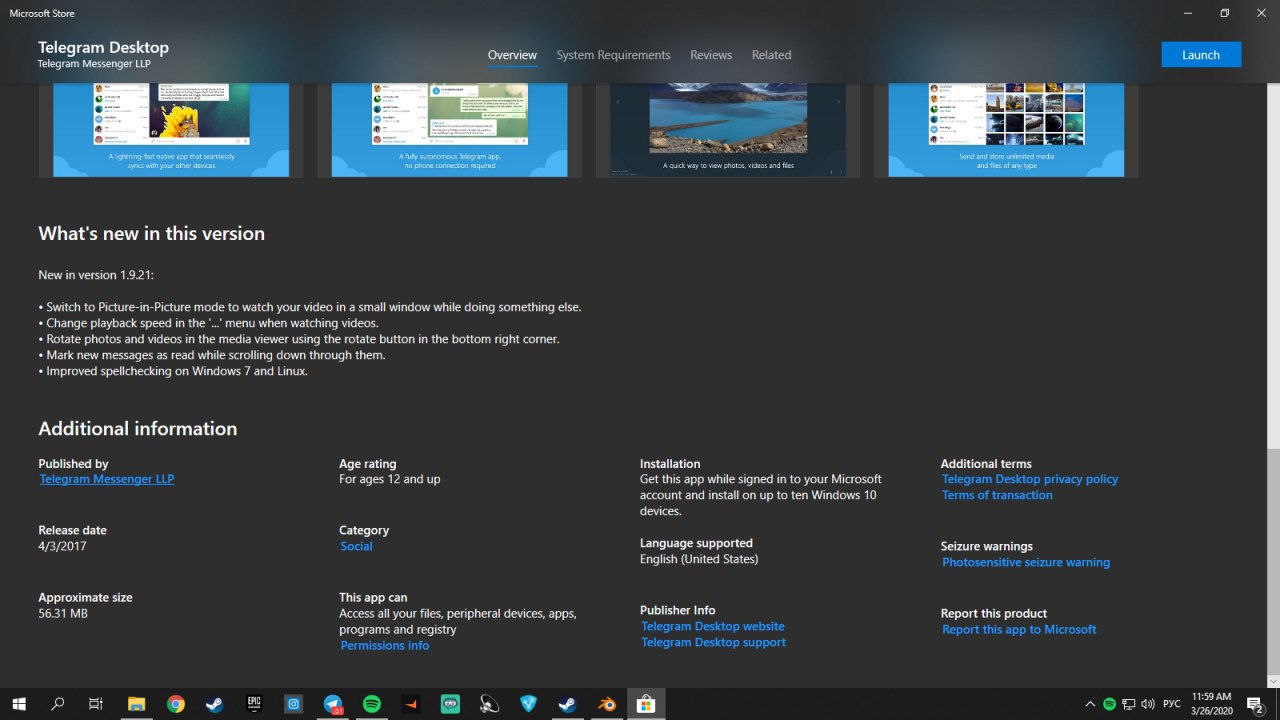This screenshot has height=720, width=1280.
Task: Open the Social category link
Action: pos(356,546)
